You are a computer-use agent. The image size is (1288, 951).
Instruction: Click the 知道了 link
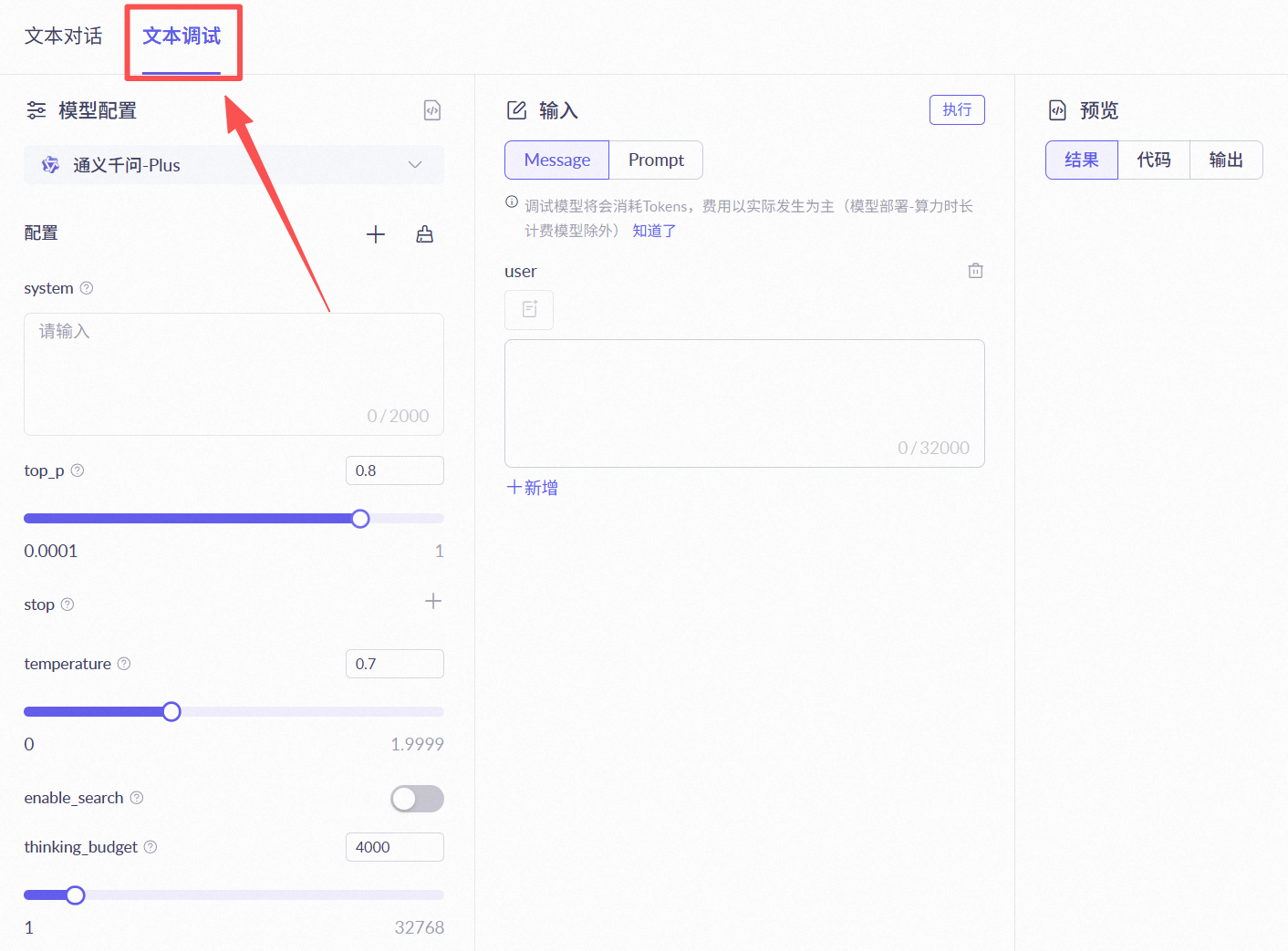[654, 231]
